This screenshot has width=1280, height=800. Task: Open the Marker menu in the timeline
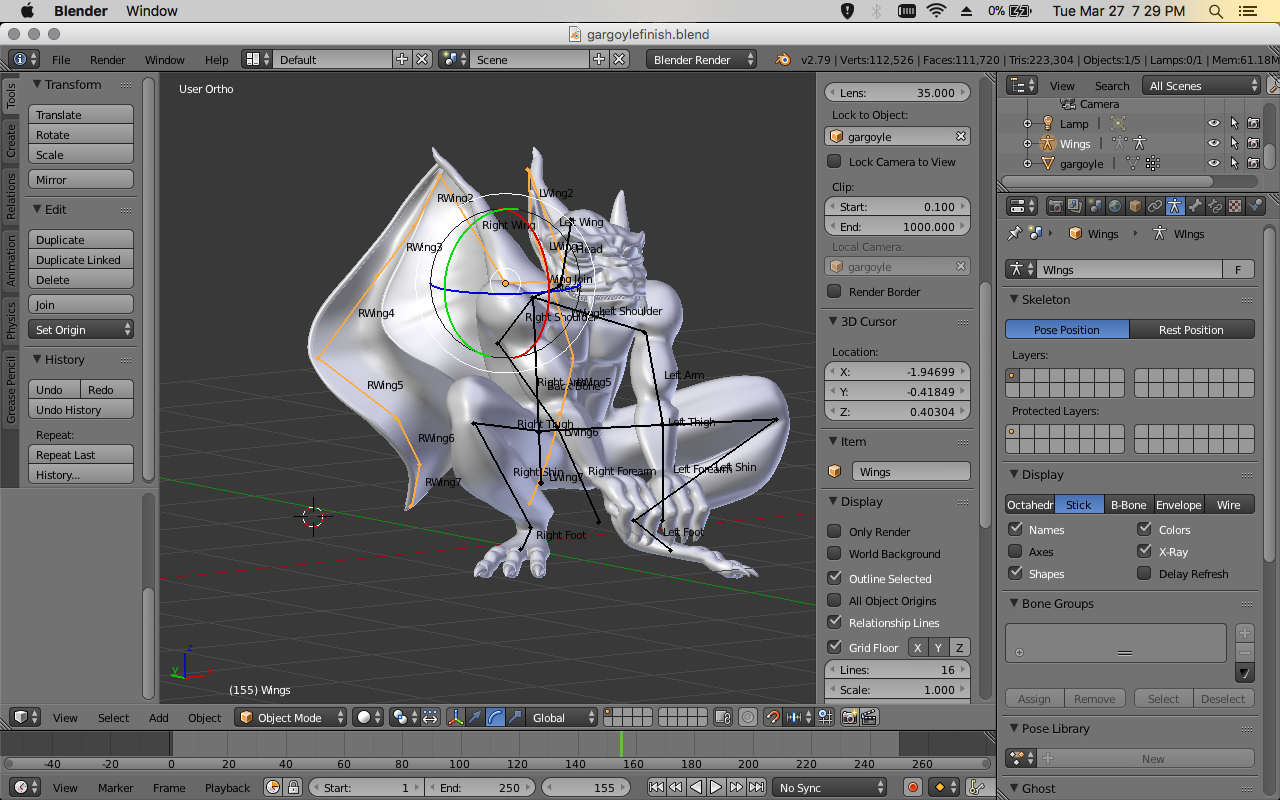point(115,788)
